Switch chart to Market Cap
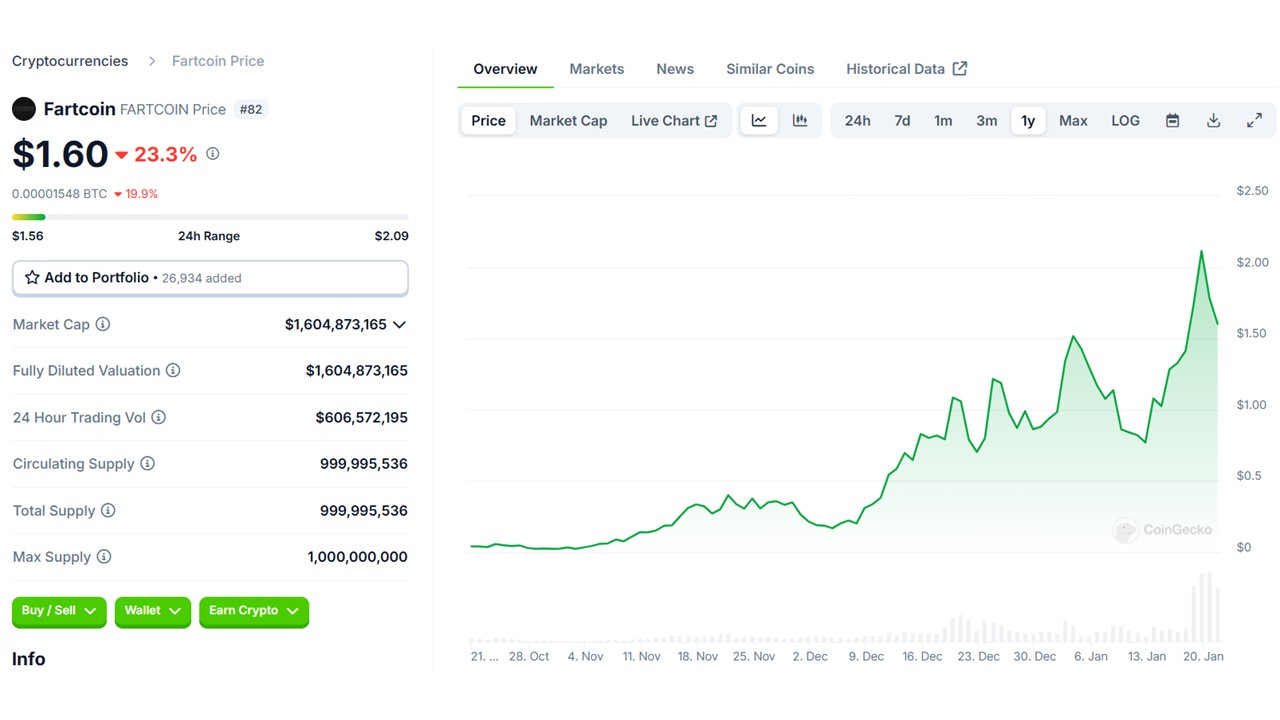 click(x=568, y=121)
